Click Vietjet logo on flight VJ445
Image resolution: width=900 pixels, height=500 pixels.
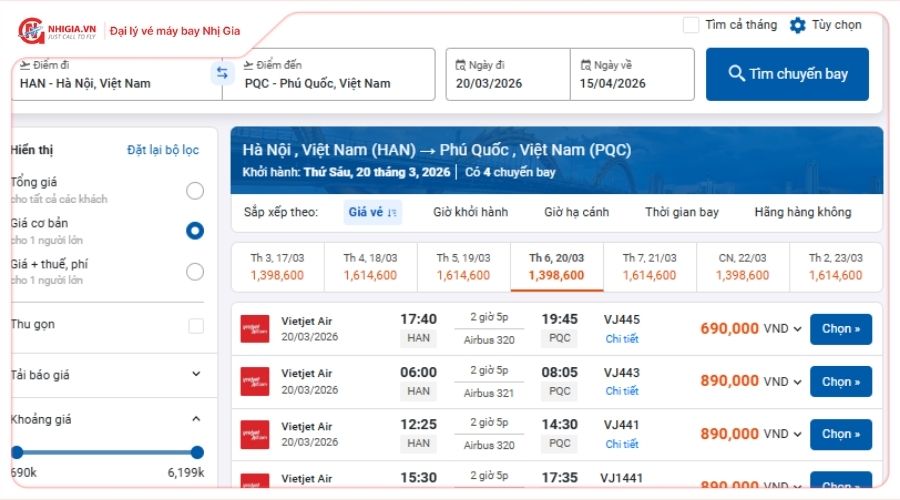pyautogui.click(x=255, y=329)
